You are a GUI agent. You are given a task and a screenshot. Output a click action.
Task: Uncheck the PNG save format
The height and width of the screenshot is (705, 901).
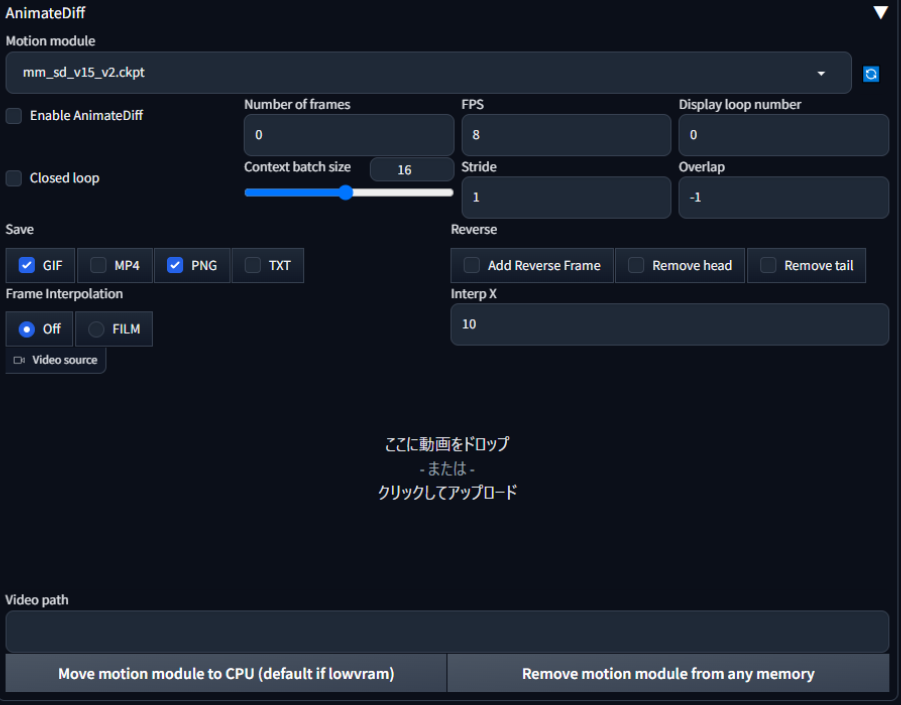click(x=175, y=266)
